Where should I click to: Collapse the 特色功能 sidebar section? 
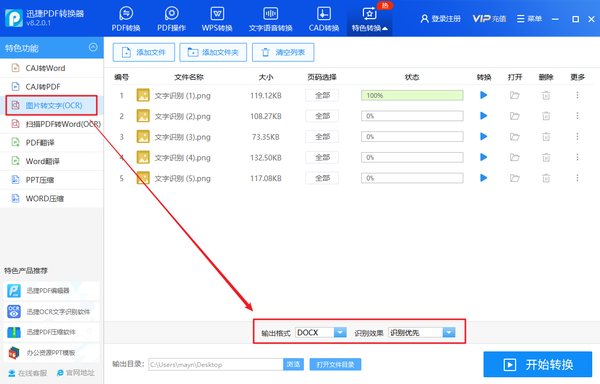93,47
